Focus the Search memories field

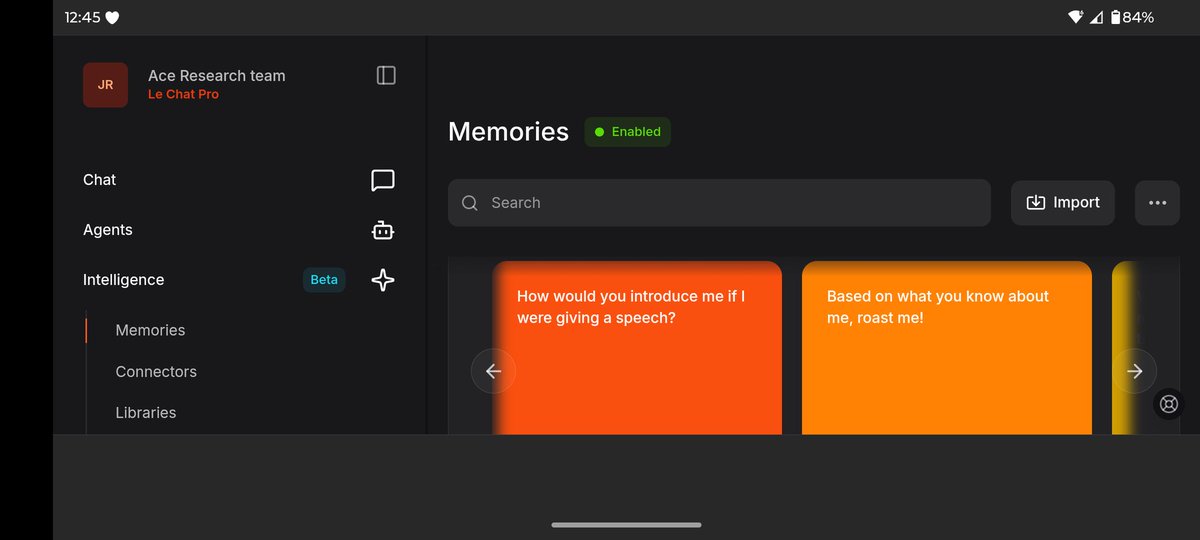click(719, 203)
